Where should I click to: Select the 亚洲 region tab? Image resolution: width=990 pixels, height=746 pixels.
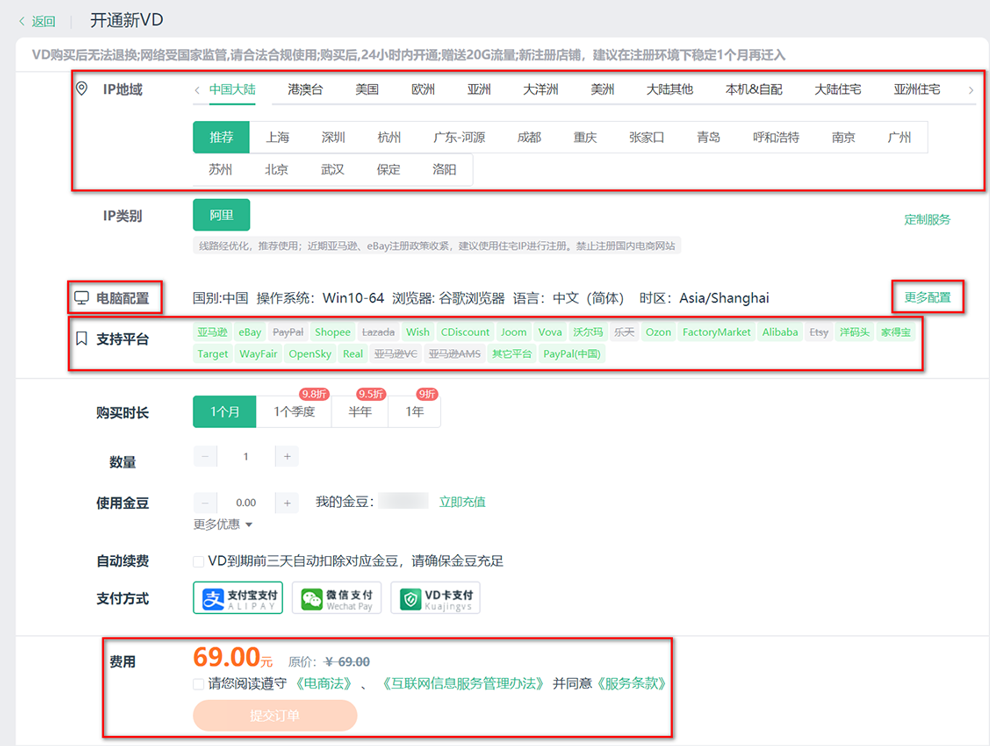coord(479,90)
